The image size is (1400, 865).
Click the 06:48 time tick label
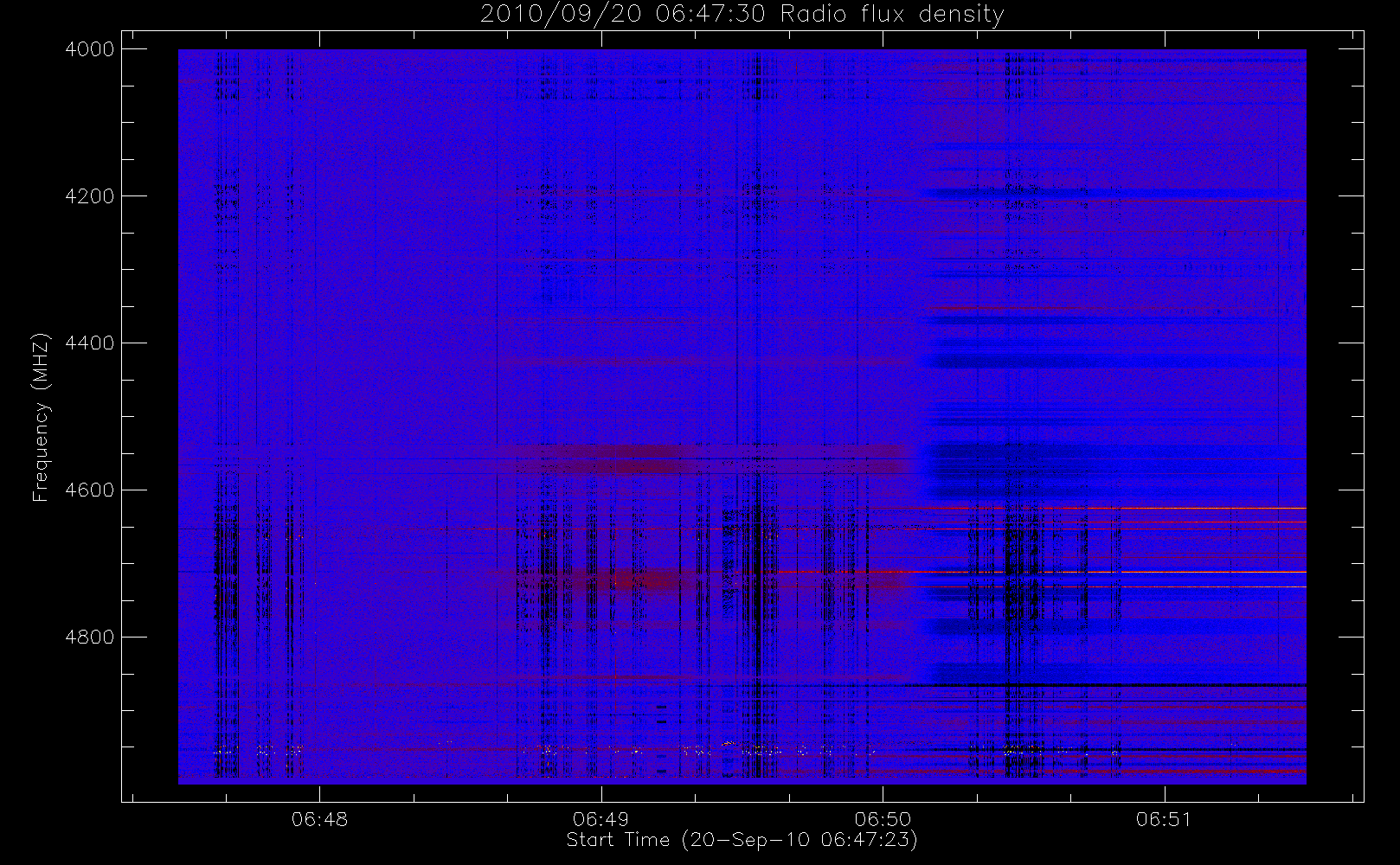pos(319,819)
